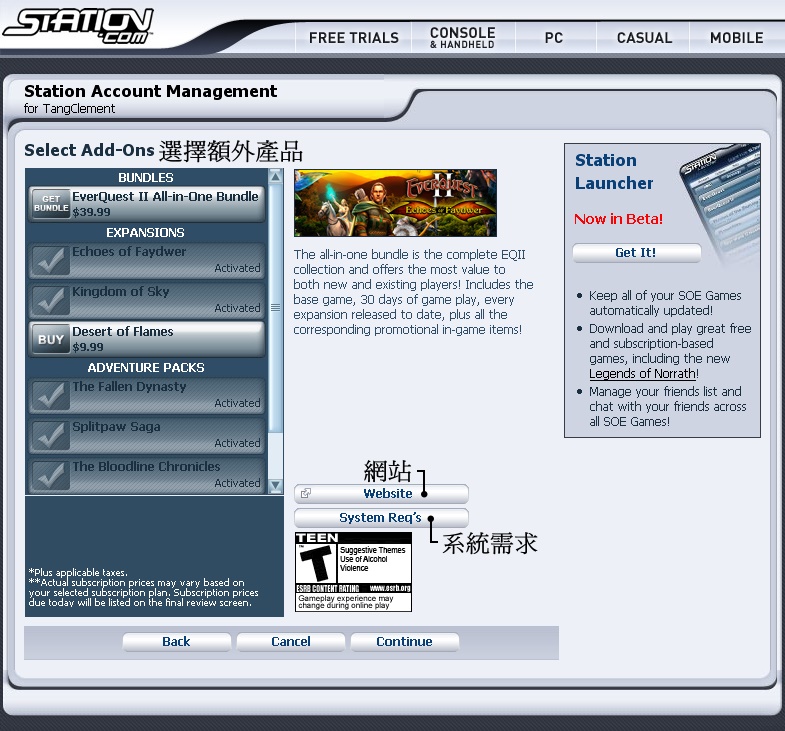Click the BUY icon for Desert of Flames
The width and height of the screenshot is (785, 731).
pyautogui.click(x=50, y=339)
